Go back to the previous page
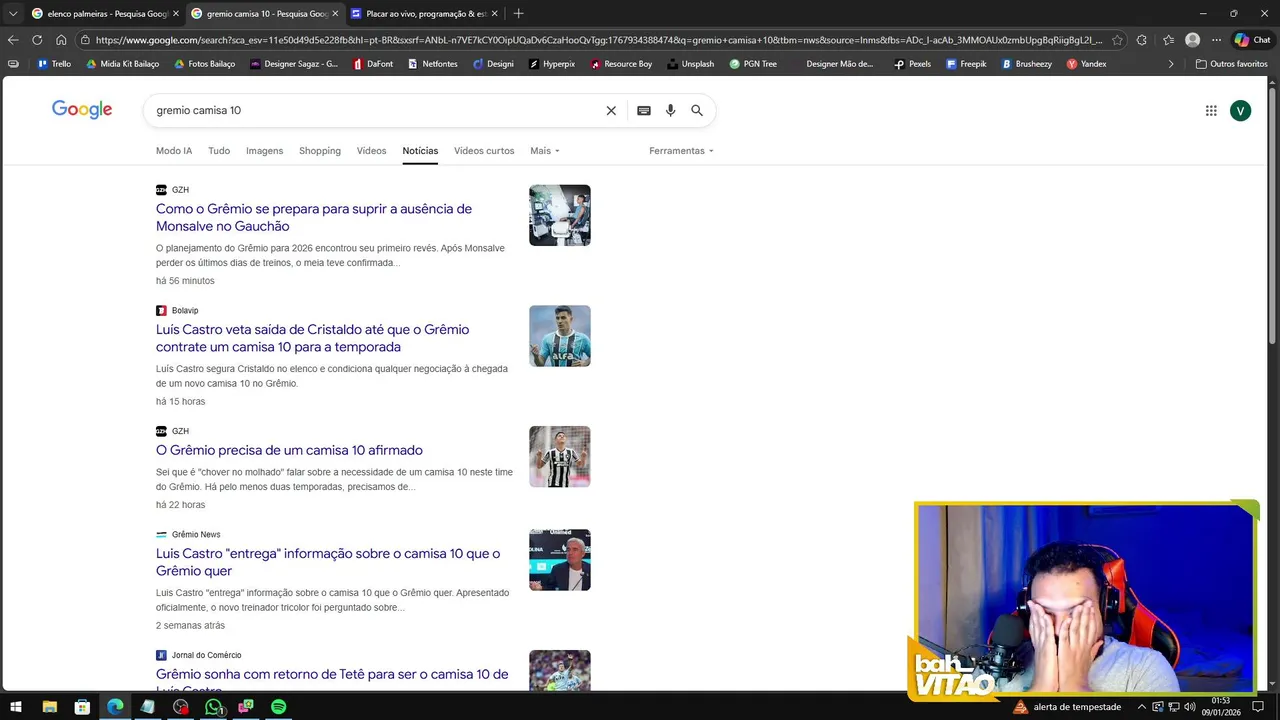The width and height of the screenshot is (1280, 720). (13, 40)
